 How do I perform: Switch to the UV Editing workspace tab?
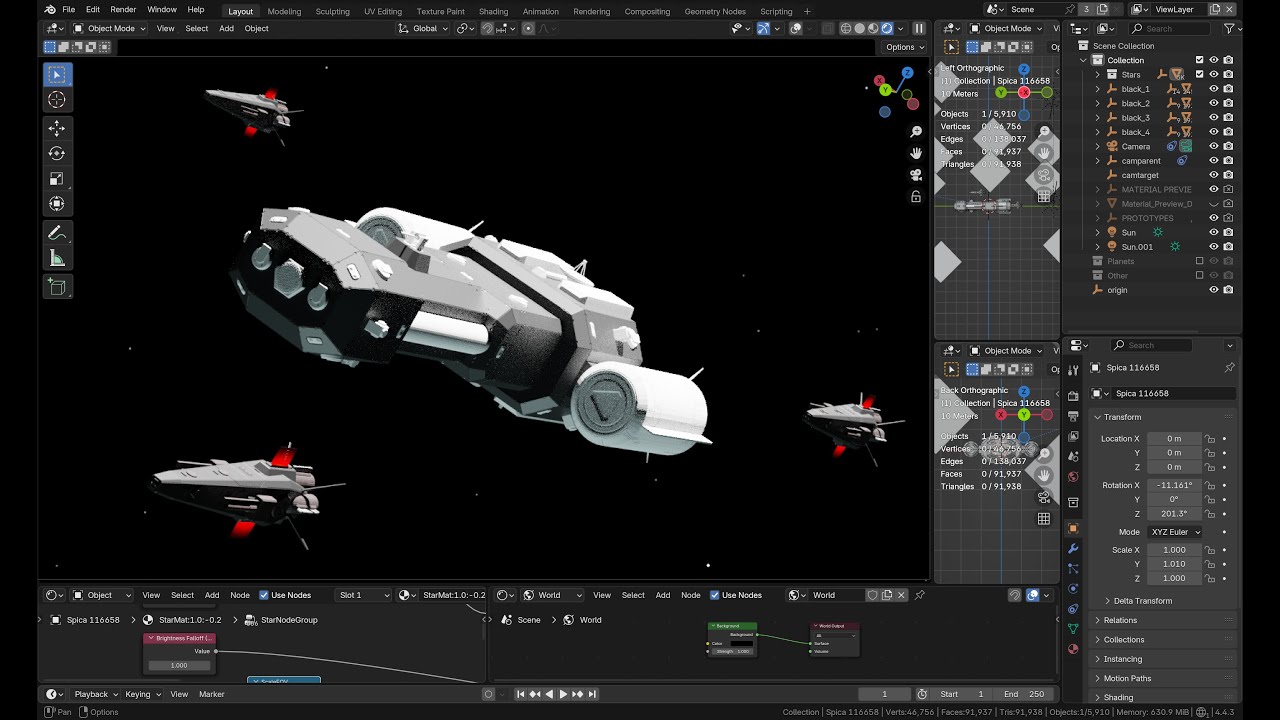pyautogui.click(x=383, y=11)
